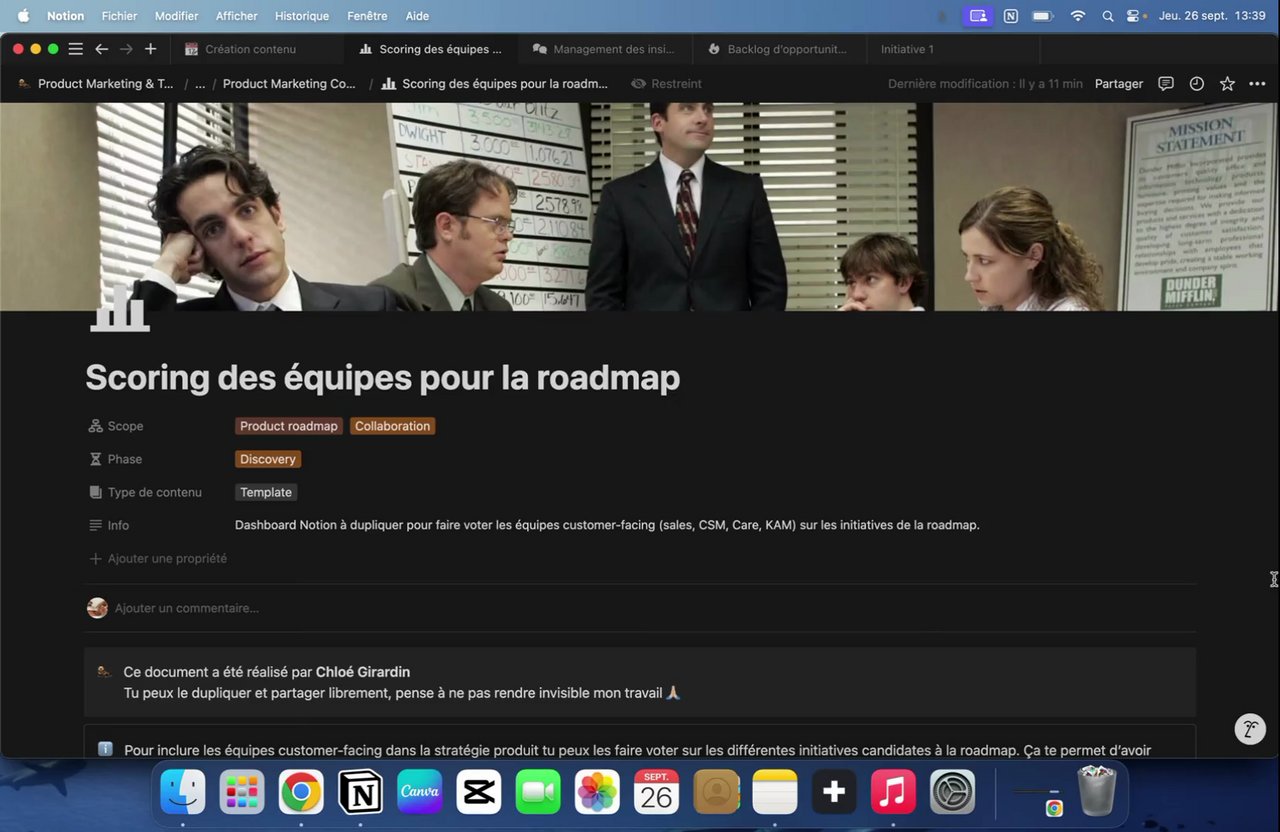Expand the collapsed breadcrumb ellipsis
Screen dimensions: 1280x832
tap(200, 84)
